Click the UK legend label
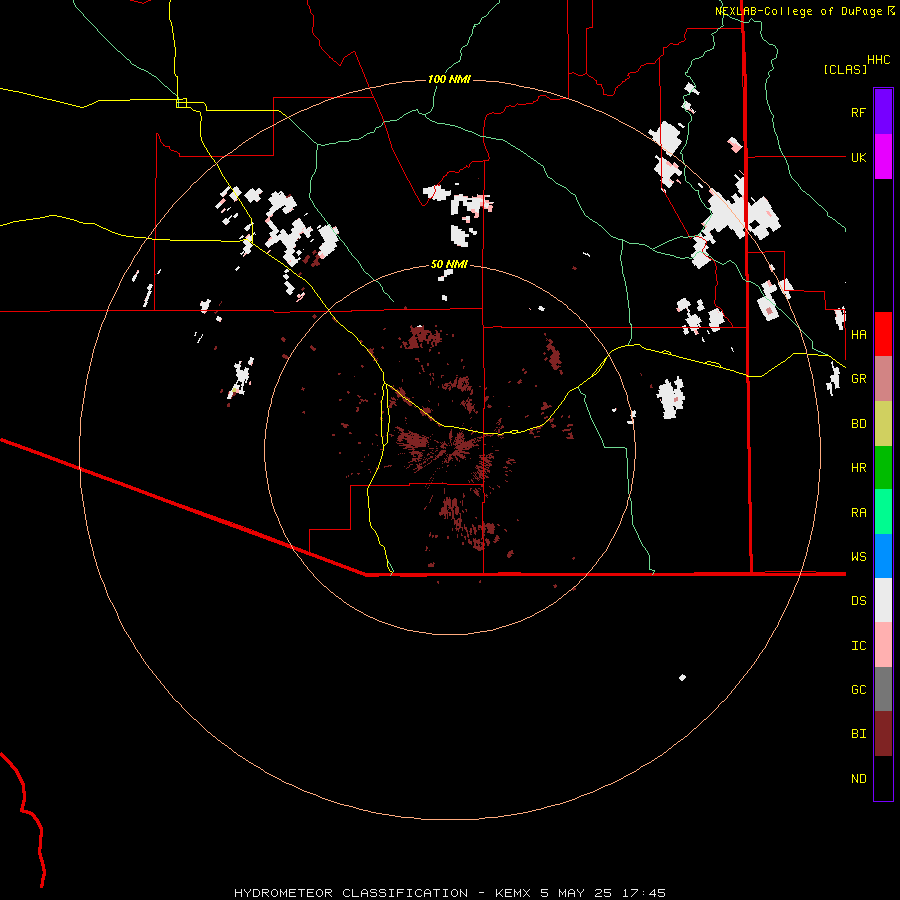Image resolution: width=900 pixels, height=900 pixels. click(x=858, y=157)
